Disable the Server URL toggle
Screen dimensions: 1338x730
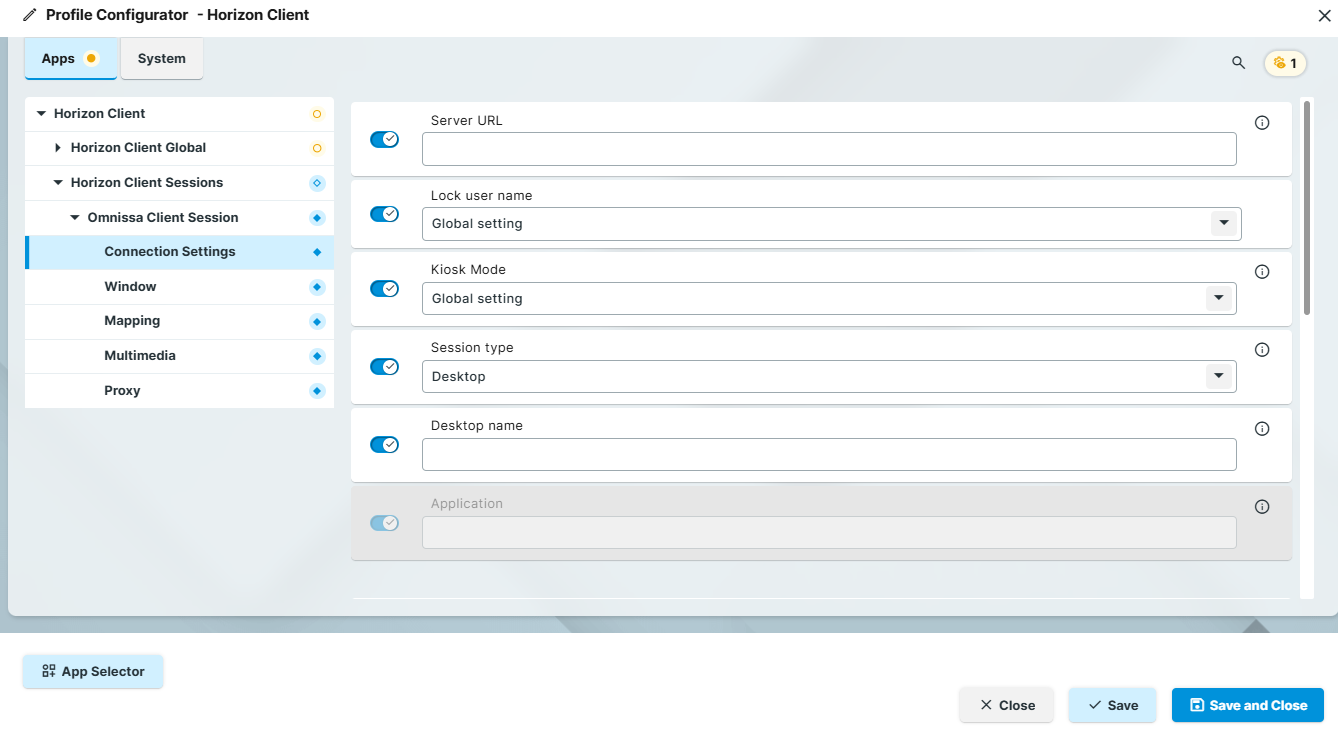[384, 139]
